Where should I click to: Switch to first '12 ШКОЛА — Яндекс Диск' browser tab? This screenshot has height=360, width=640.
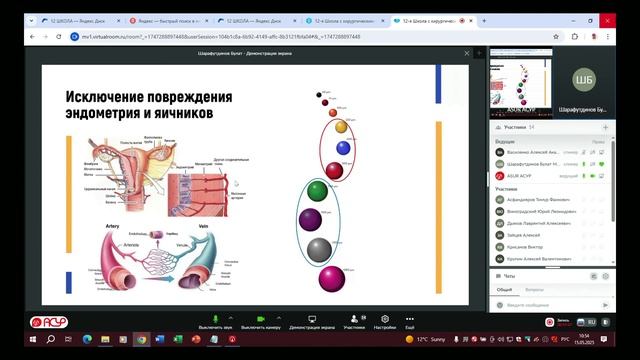coord(81,21)
